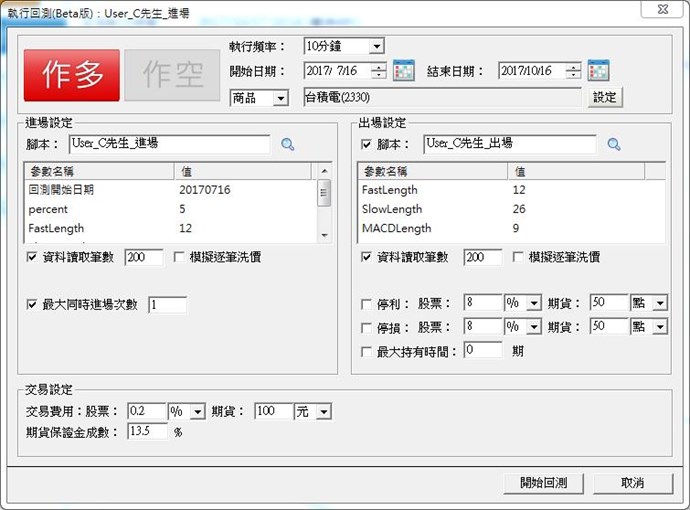Click the exit script search magnifier icon
This screenshot has height=510, width=690.
[x=614, y=145]
